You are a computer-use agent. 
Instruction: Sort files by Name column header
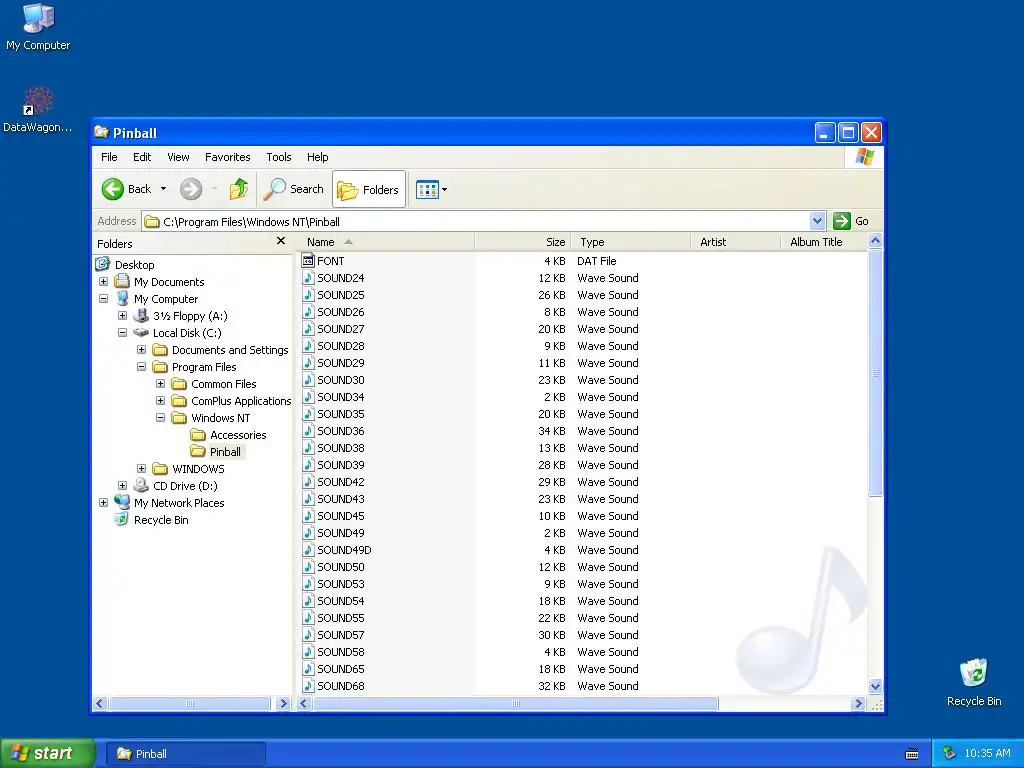click(x=386, y=242)
